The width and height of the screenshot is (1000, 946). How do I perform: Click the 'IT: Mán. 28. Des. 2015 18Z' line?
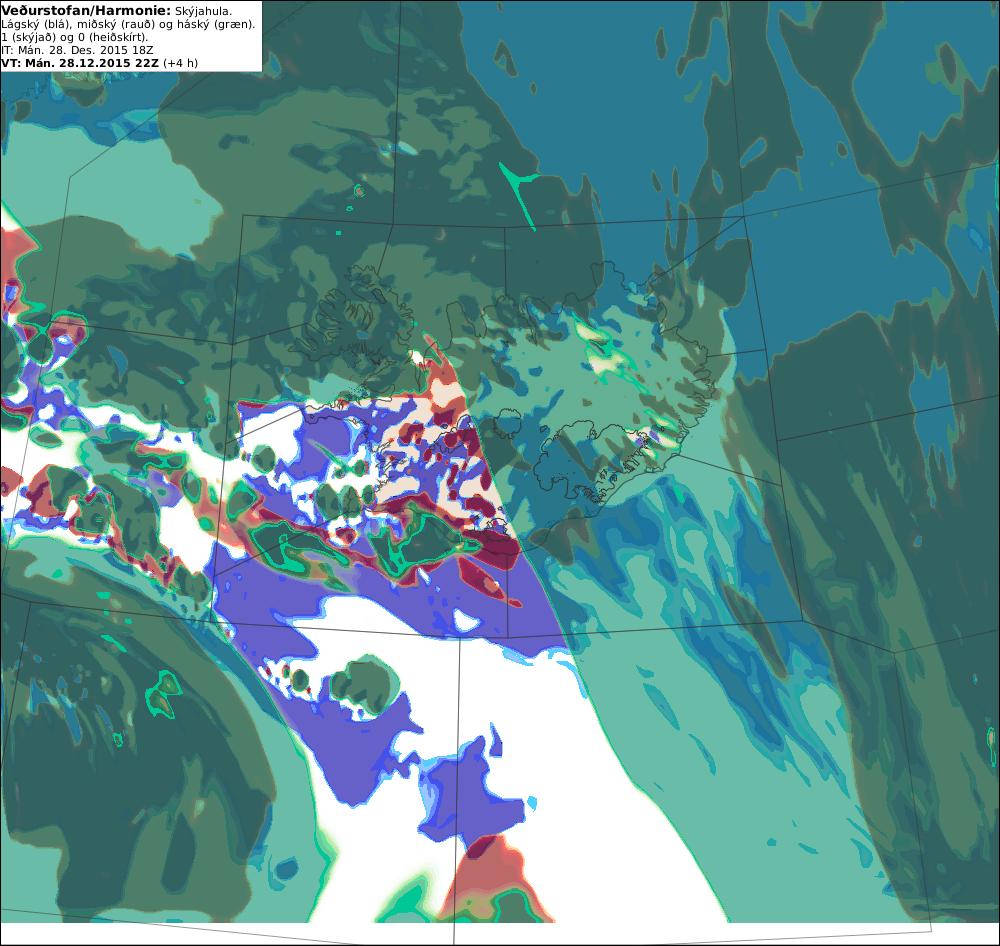pyautogui.click(x=77, y=50)
